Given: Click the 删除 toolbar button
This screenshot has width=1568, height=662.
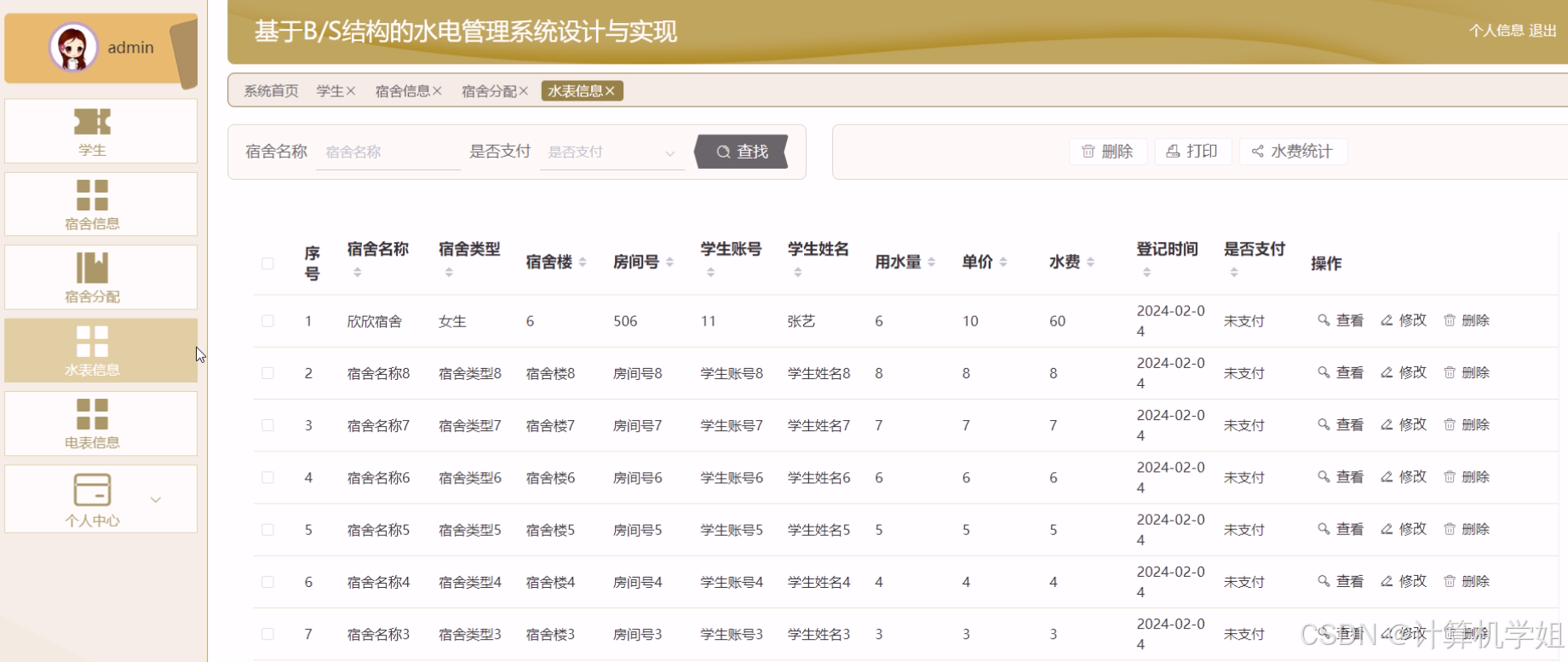Looking at the screenshot, I should [x=1107, y=152].
